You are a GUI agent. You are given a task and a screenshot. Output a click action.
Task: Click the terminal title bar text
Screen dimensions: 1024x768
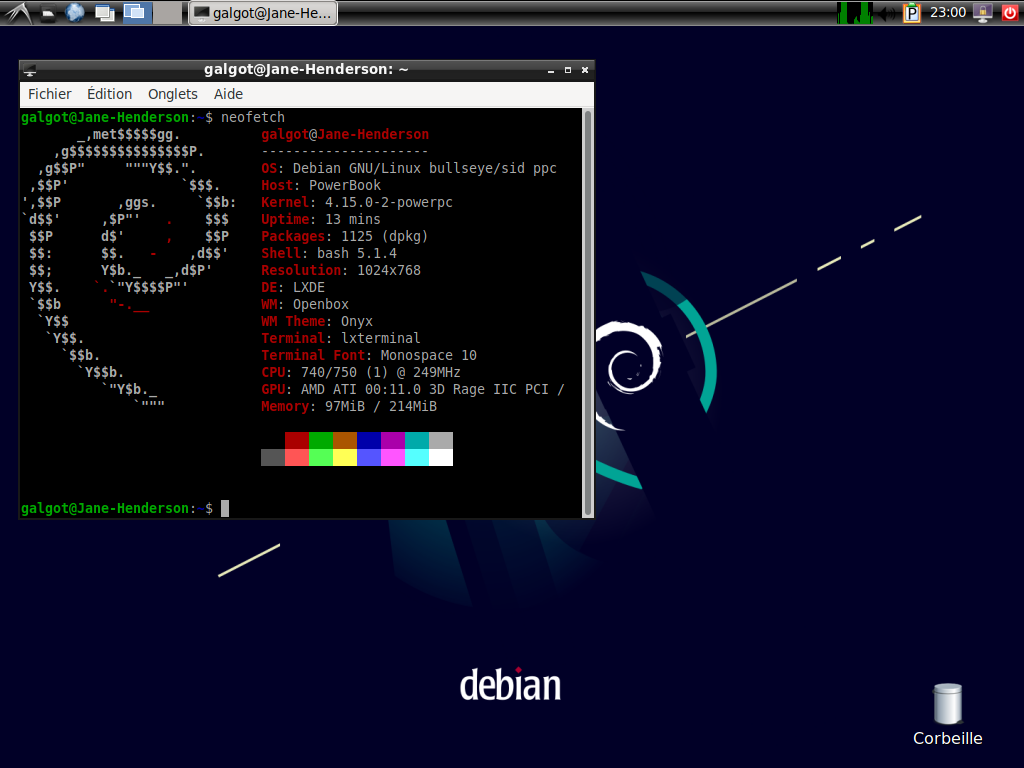click(x=306, y=69)
